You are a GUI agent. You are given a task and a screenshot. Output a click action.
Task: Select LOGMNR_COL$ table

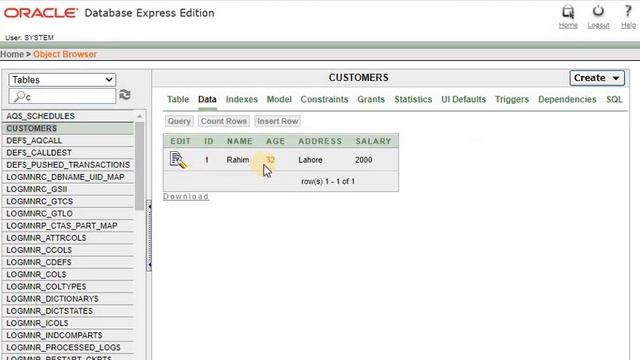(68, 274)
